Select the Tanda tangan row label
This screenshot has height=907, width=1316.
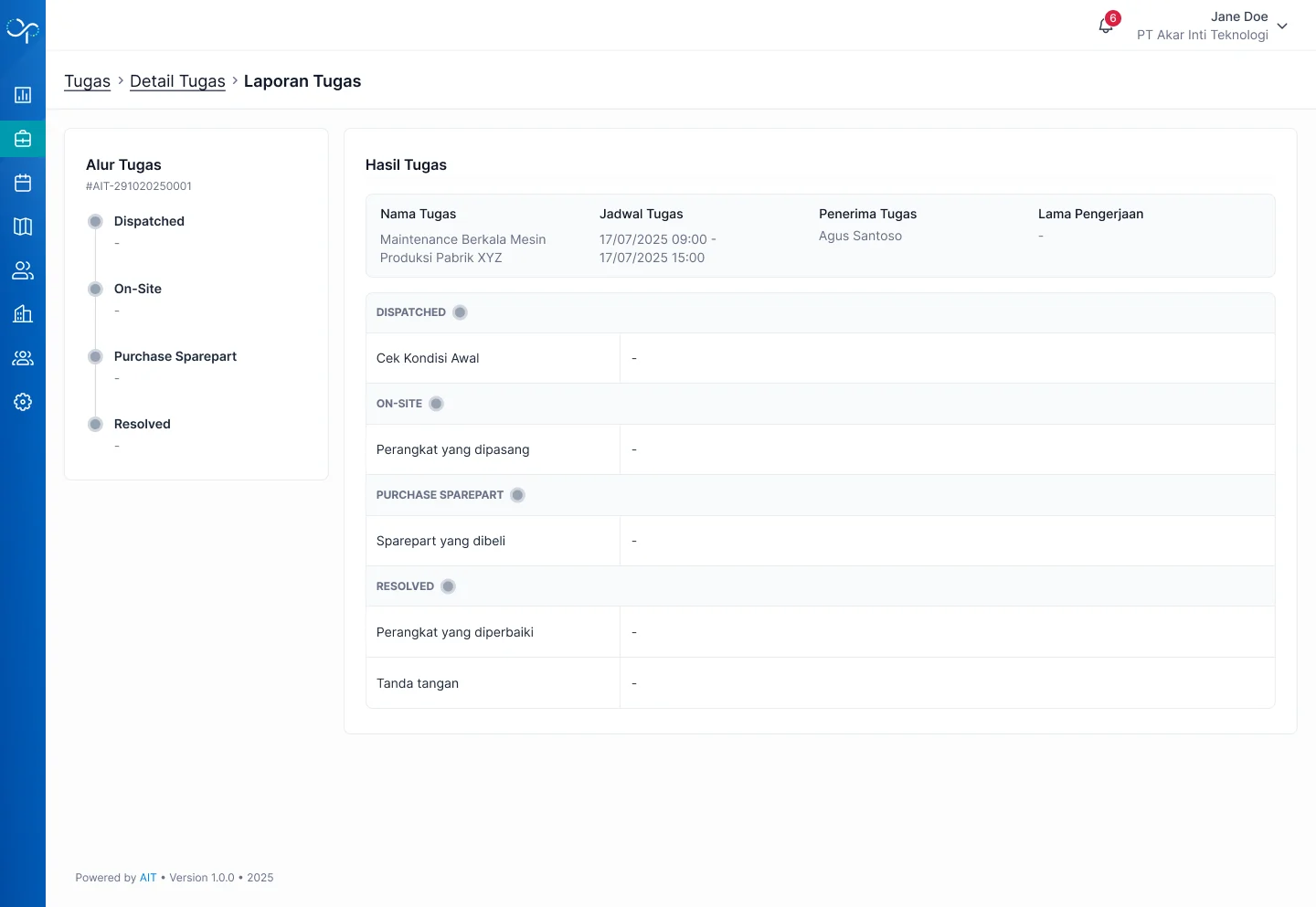418,683
